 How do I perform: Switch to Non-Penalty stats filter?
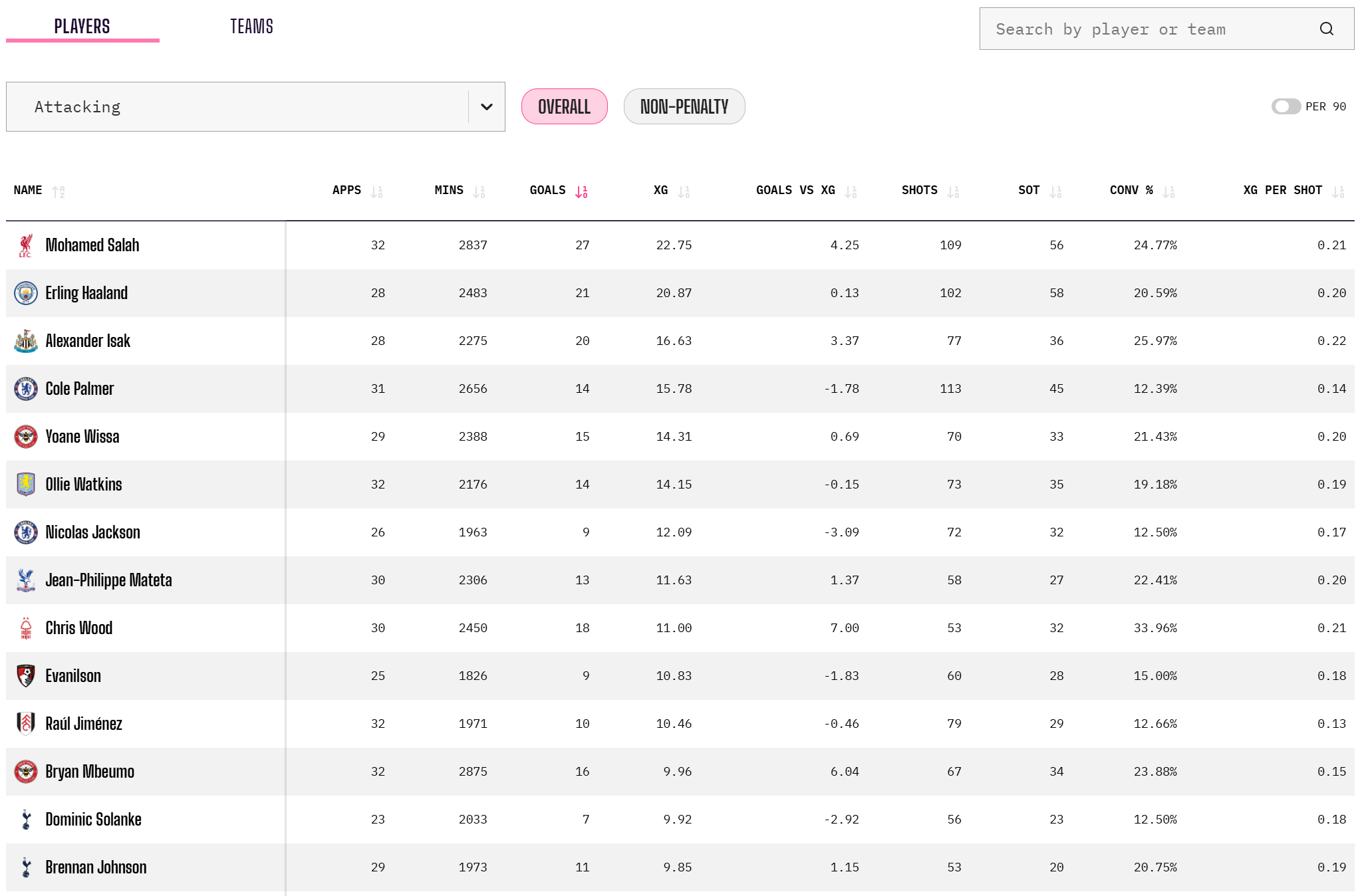tap(684, 106)
